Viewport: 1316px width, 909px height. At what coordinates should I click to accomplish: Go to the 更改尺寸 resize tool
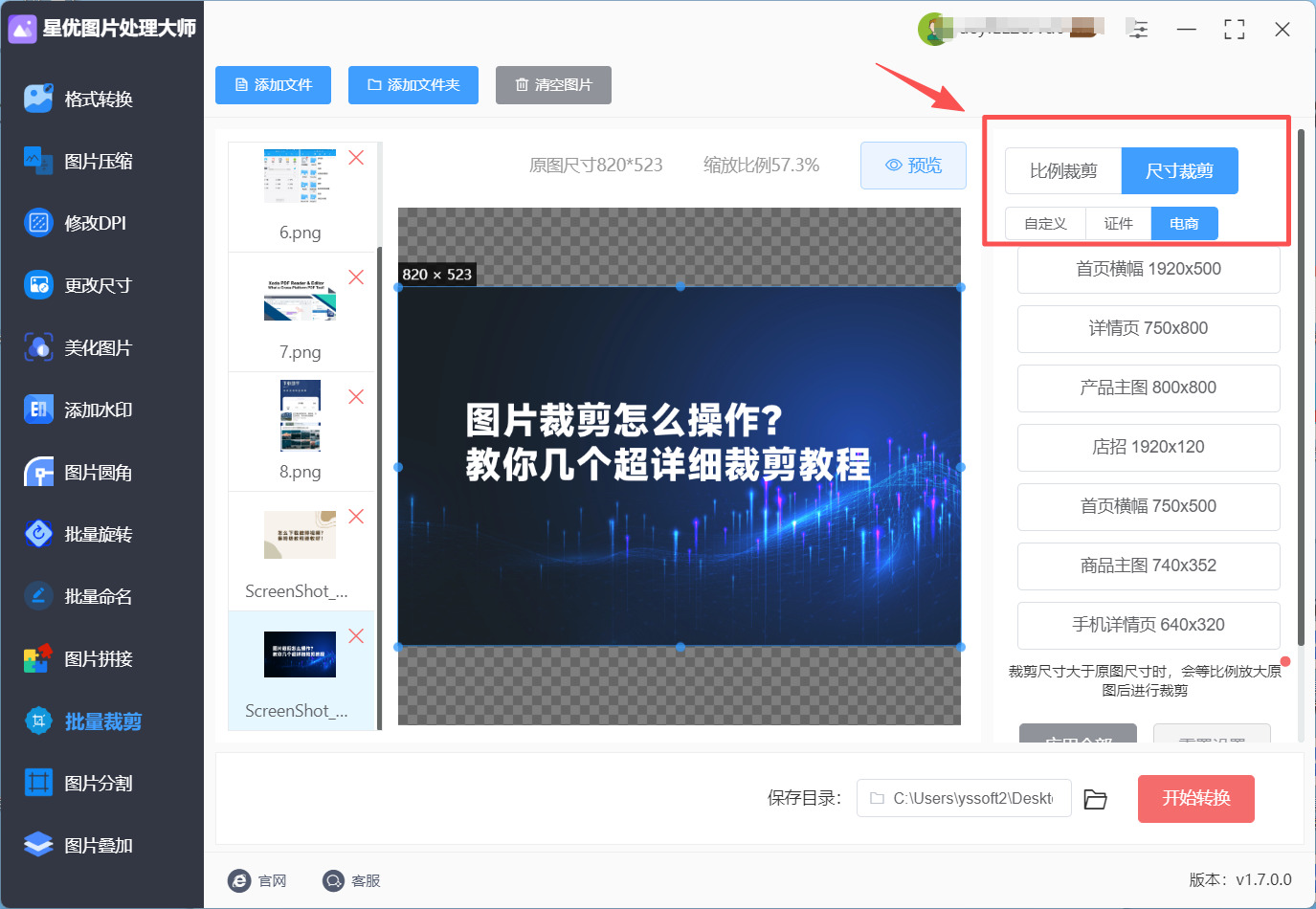[78, 285]
